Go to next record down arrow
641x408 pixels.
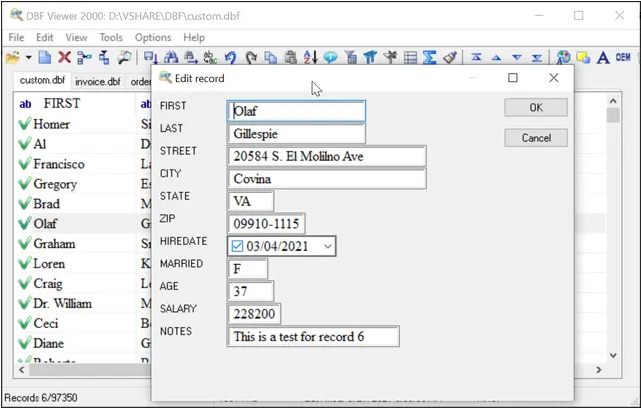(517, 58)
